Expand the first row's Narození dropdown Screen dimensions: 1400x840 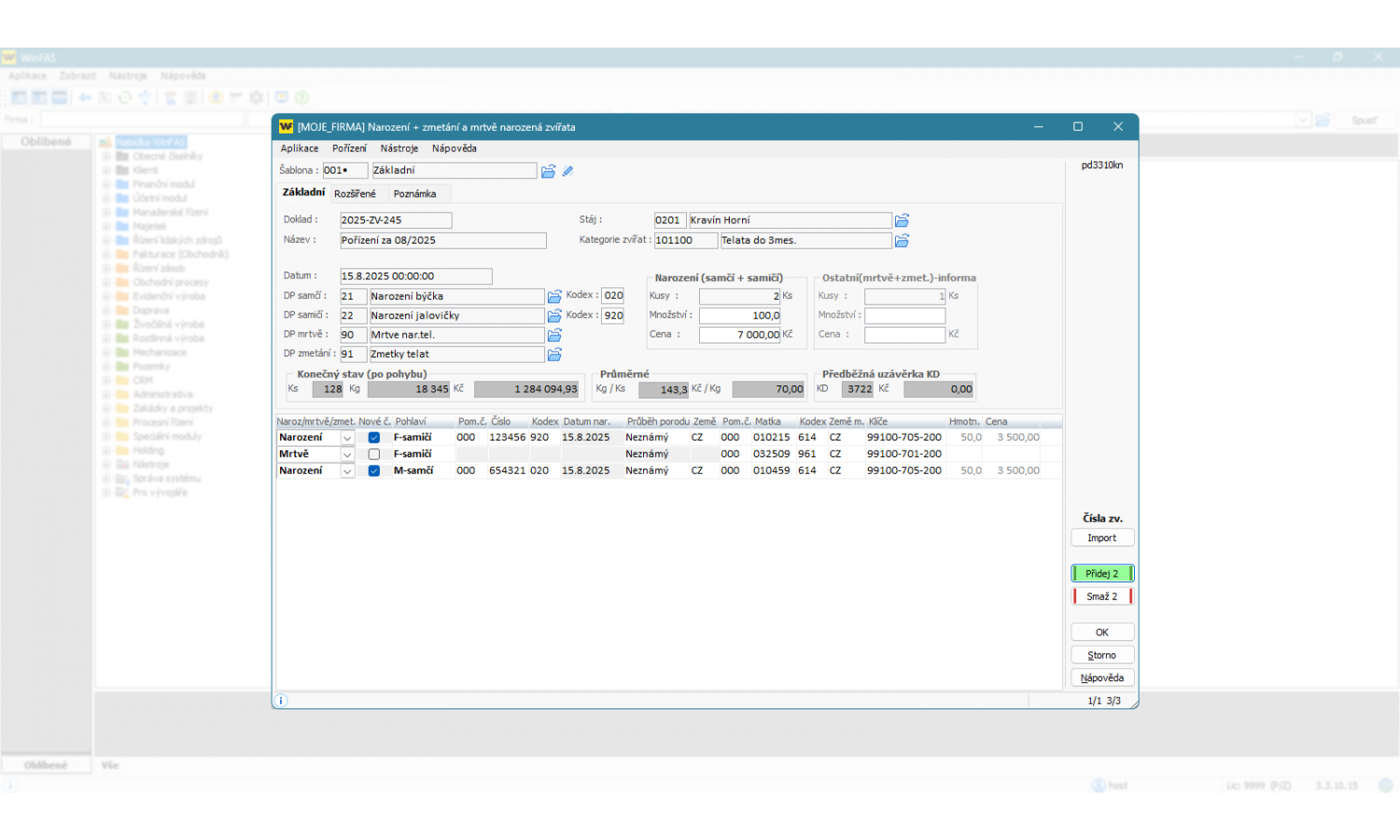coord(347,438)
